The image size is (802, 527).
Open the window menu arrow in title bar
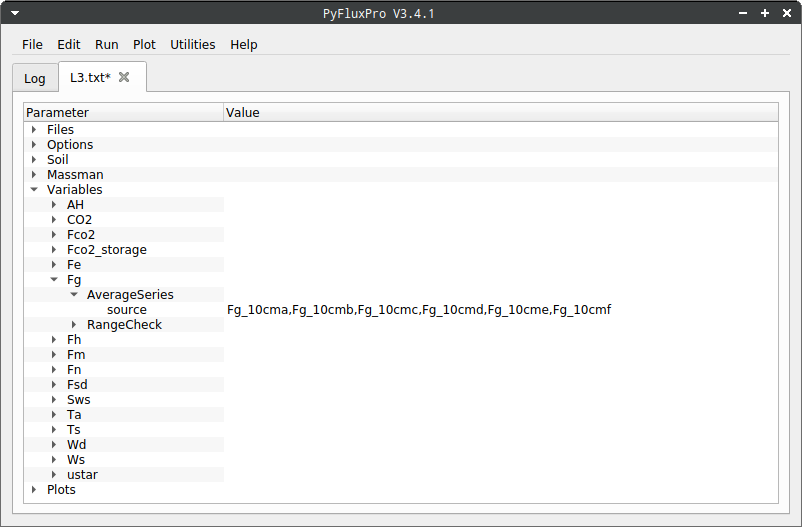coord(15,13)
